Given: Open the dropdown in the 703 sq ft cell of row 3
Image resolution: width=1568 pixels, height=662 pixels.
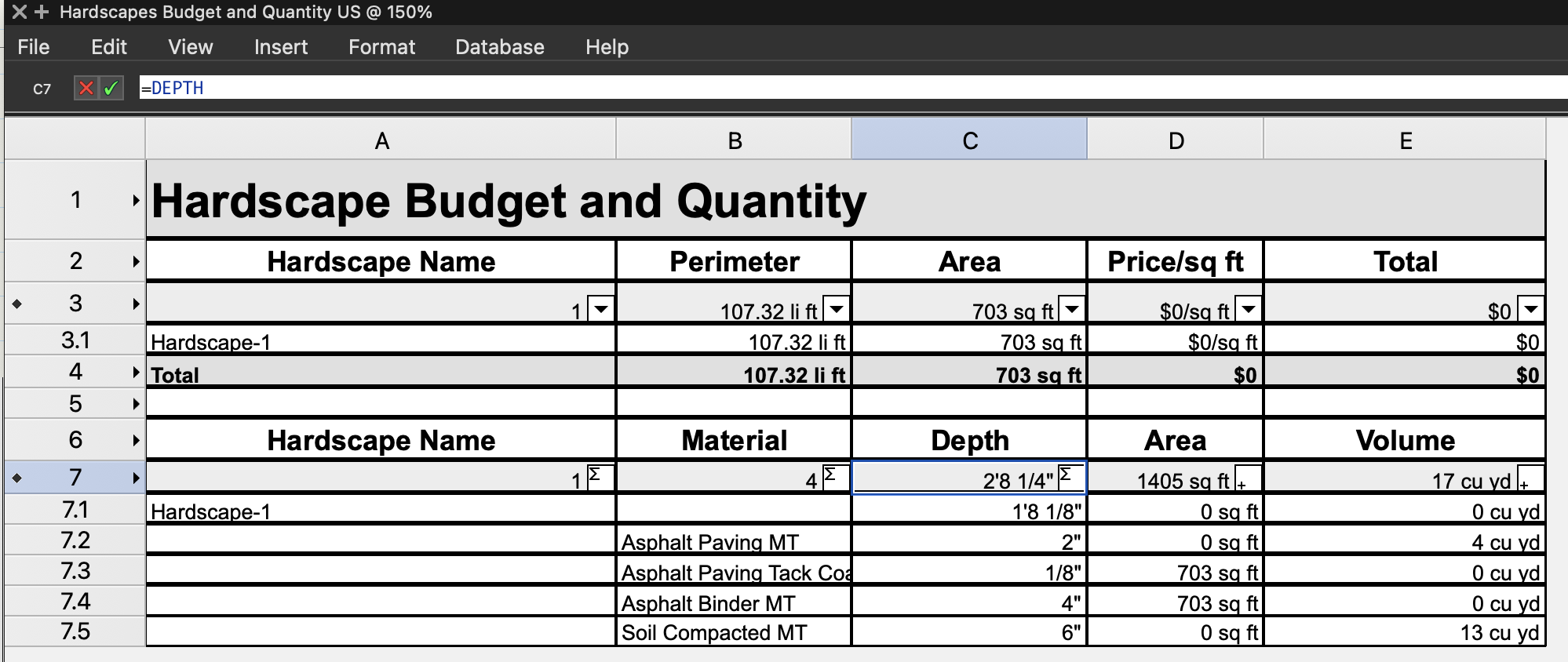Looking at the screenshot, I should click(x=1071, y=309).
